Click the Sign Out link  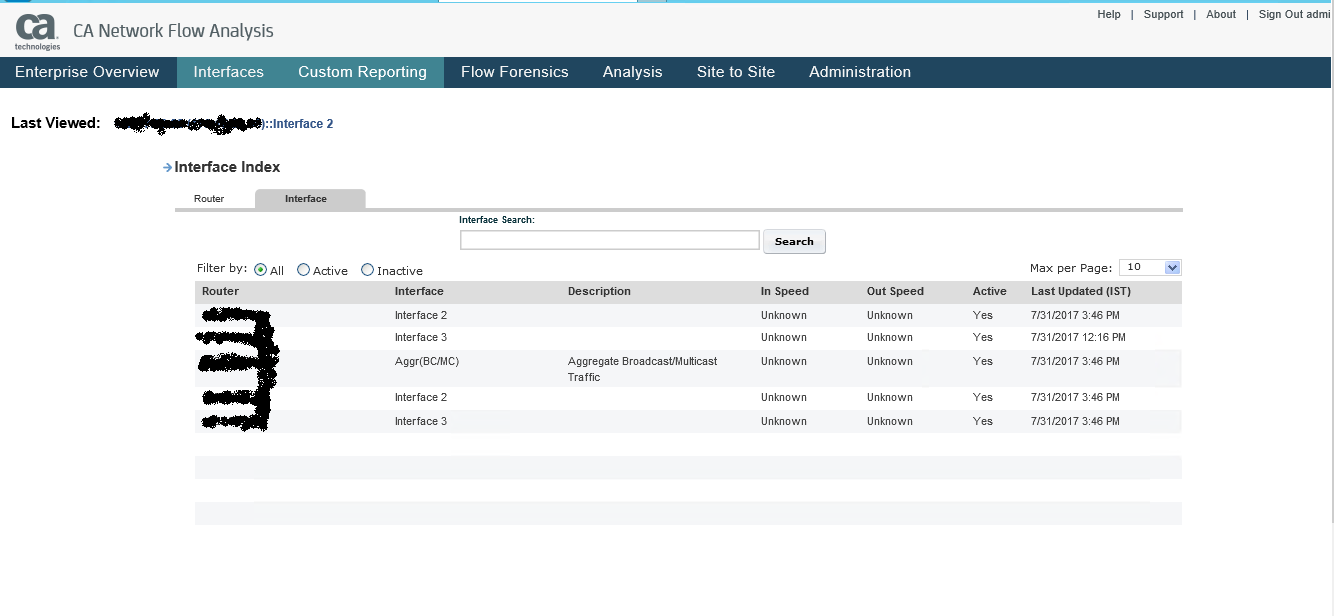click(1295, 14)
